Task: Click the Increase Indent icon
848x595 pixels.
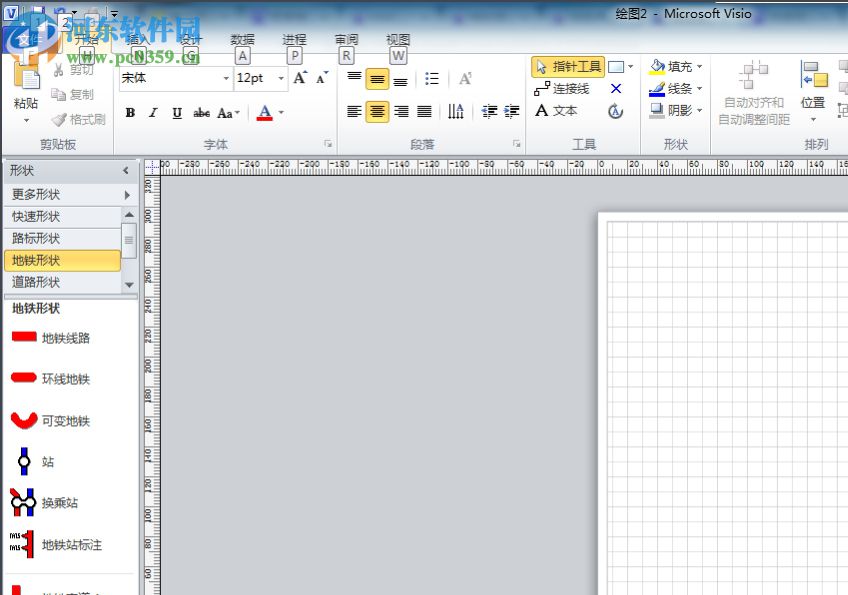Action: [512, 111]
